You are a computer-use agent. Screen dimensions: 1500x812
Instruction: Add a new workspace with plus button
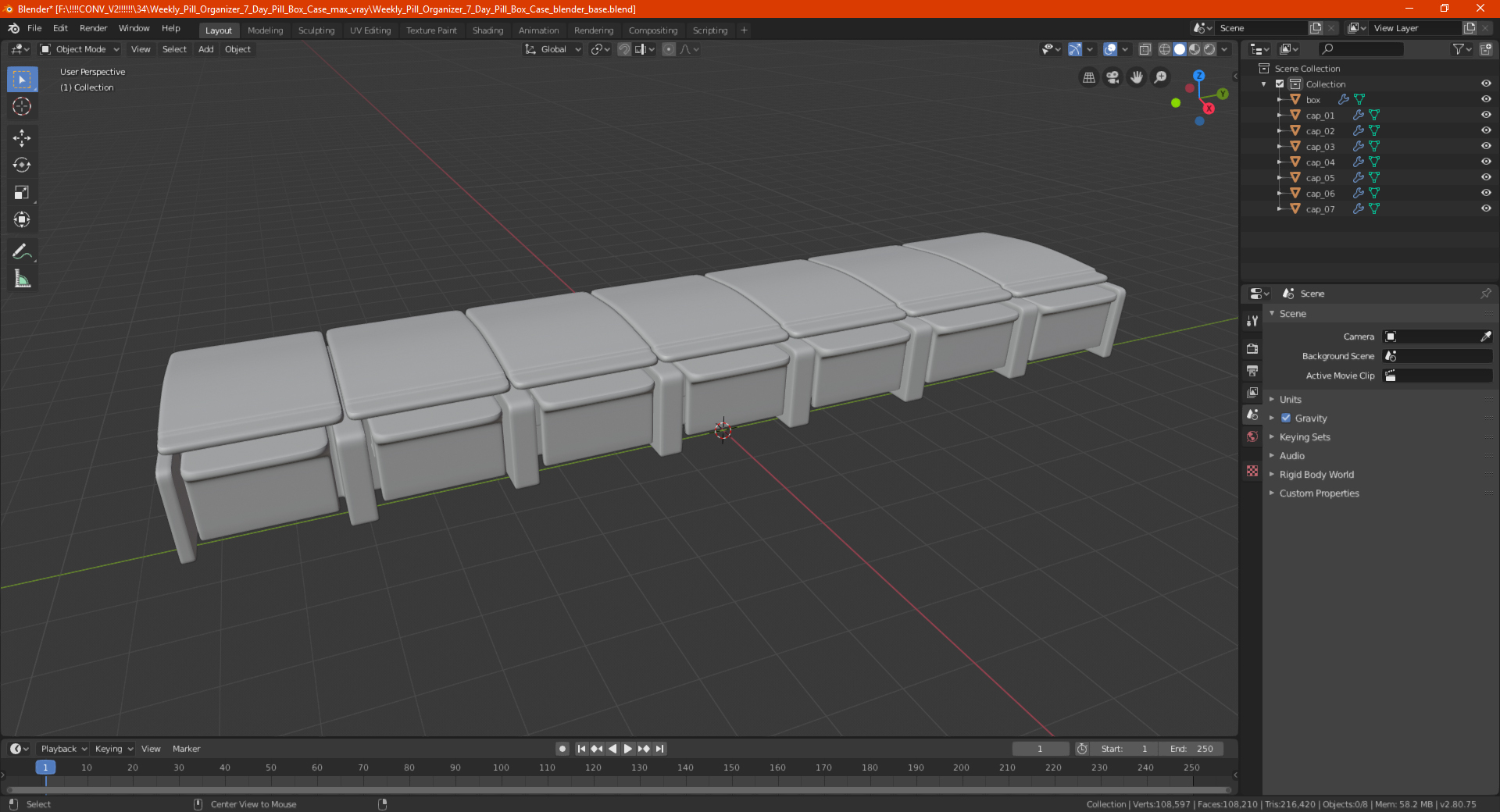[x=744, y=30]
